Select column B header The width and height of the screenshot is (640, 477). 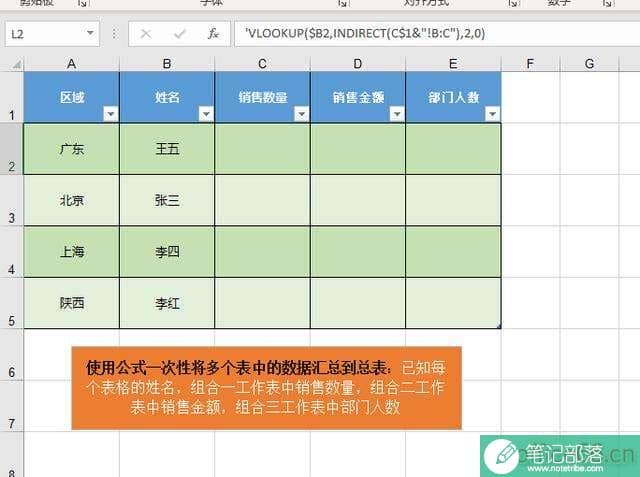(167, 64)
